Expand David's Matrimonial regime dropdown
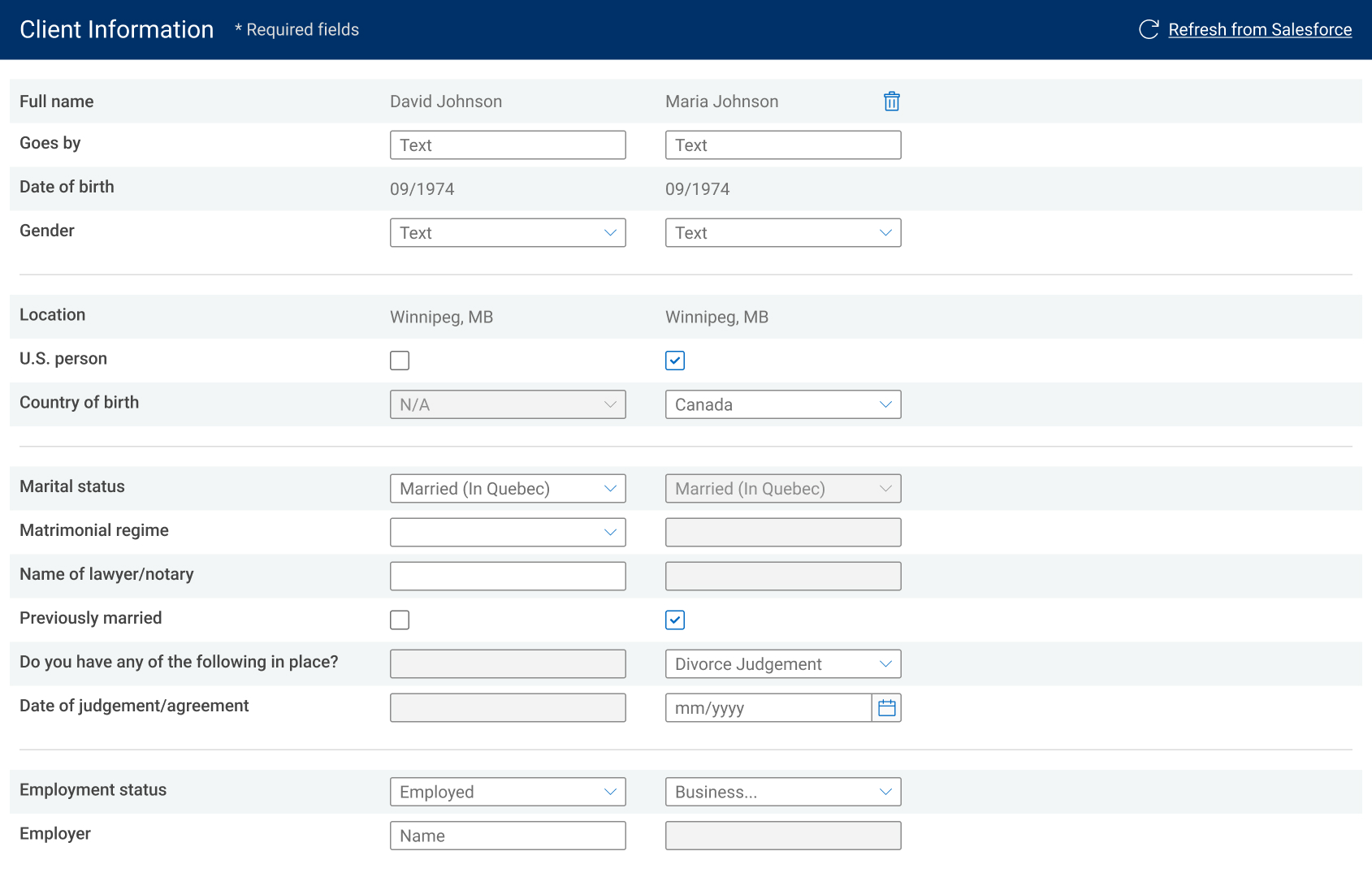The height and width of the screenshot is (877, 1372). [x=508, y=533]
